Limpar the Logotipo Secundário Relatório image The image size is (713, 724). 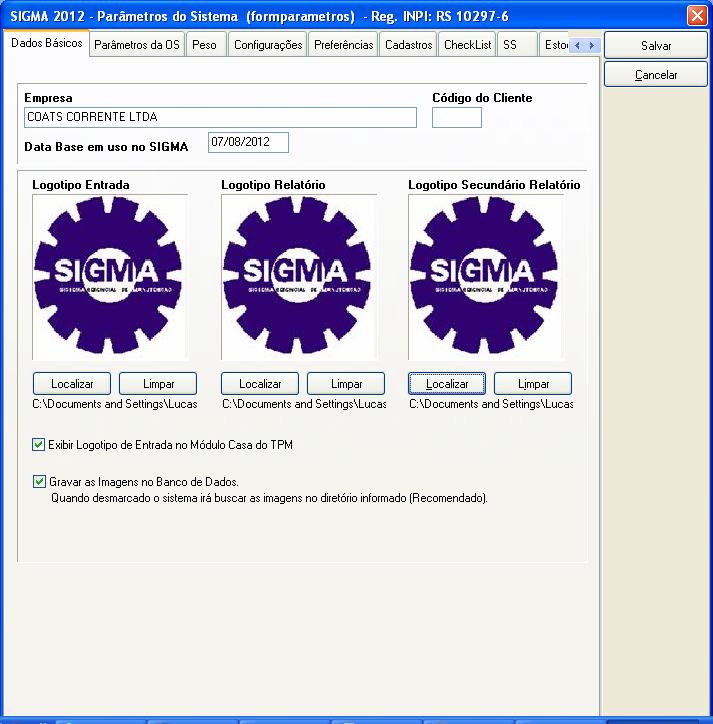tap(533, 384)
